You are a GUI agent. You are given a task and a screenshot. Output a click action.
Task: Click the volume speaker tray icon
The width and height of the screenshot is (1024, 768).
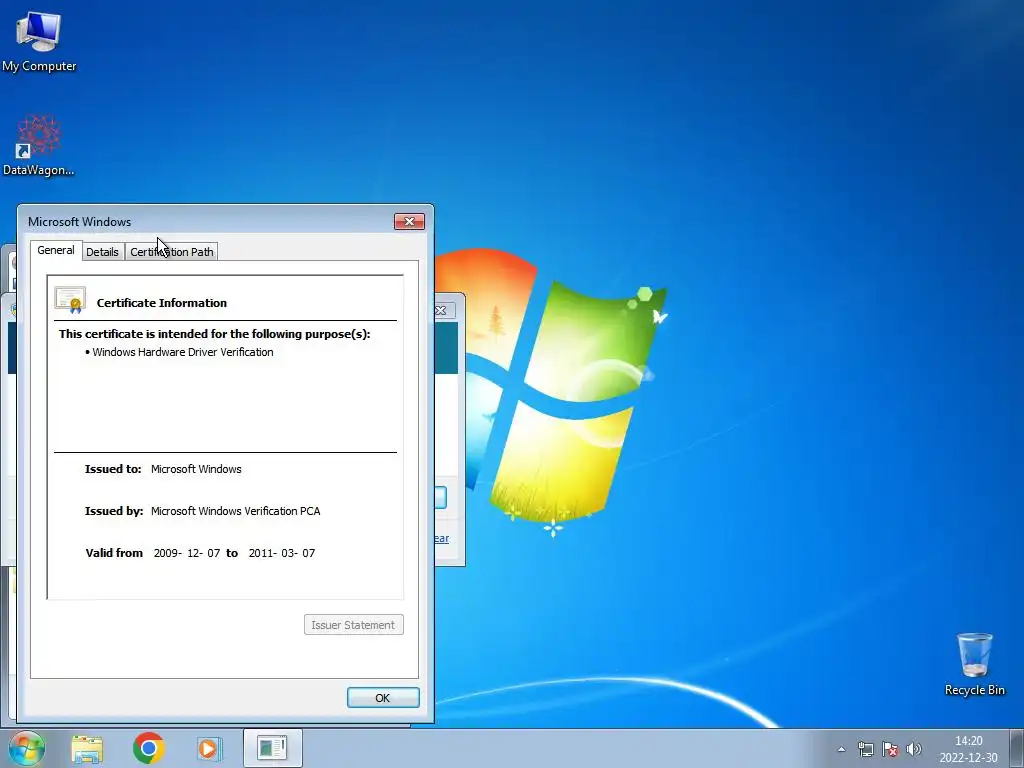pyautogui.click(x=914, y=749)
